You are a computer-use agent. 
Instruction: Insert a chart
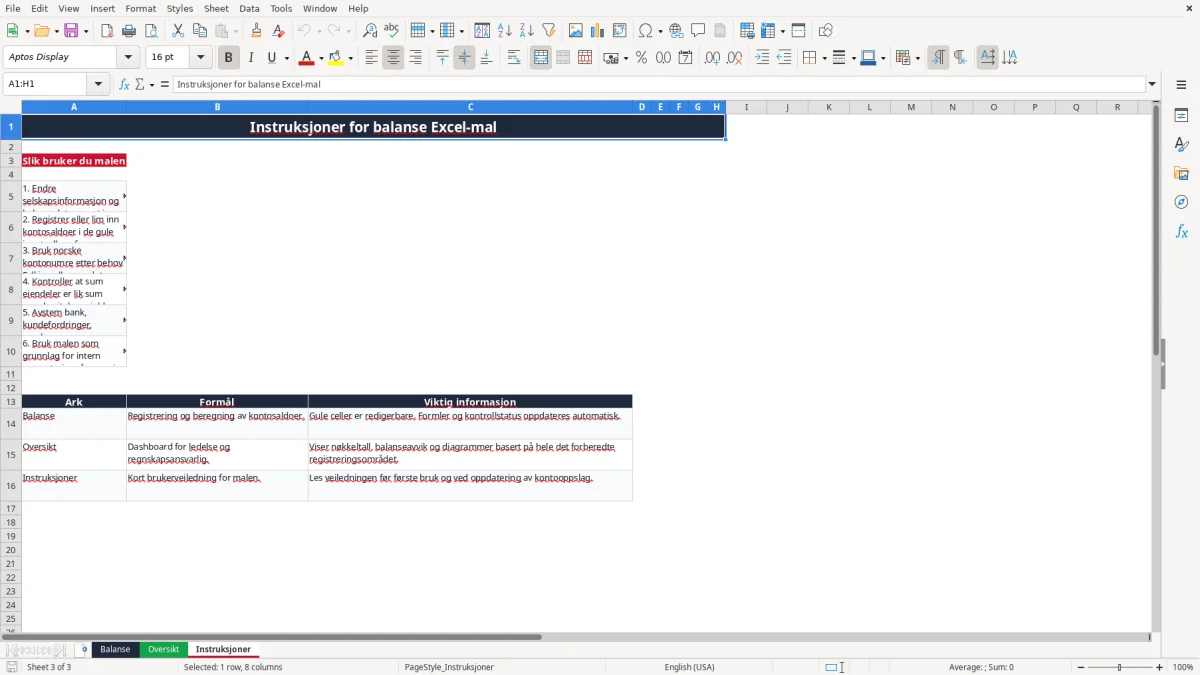pyautogui.click(x=598, y=31)
